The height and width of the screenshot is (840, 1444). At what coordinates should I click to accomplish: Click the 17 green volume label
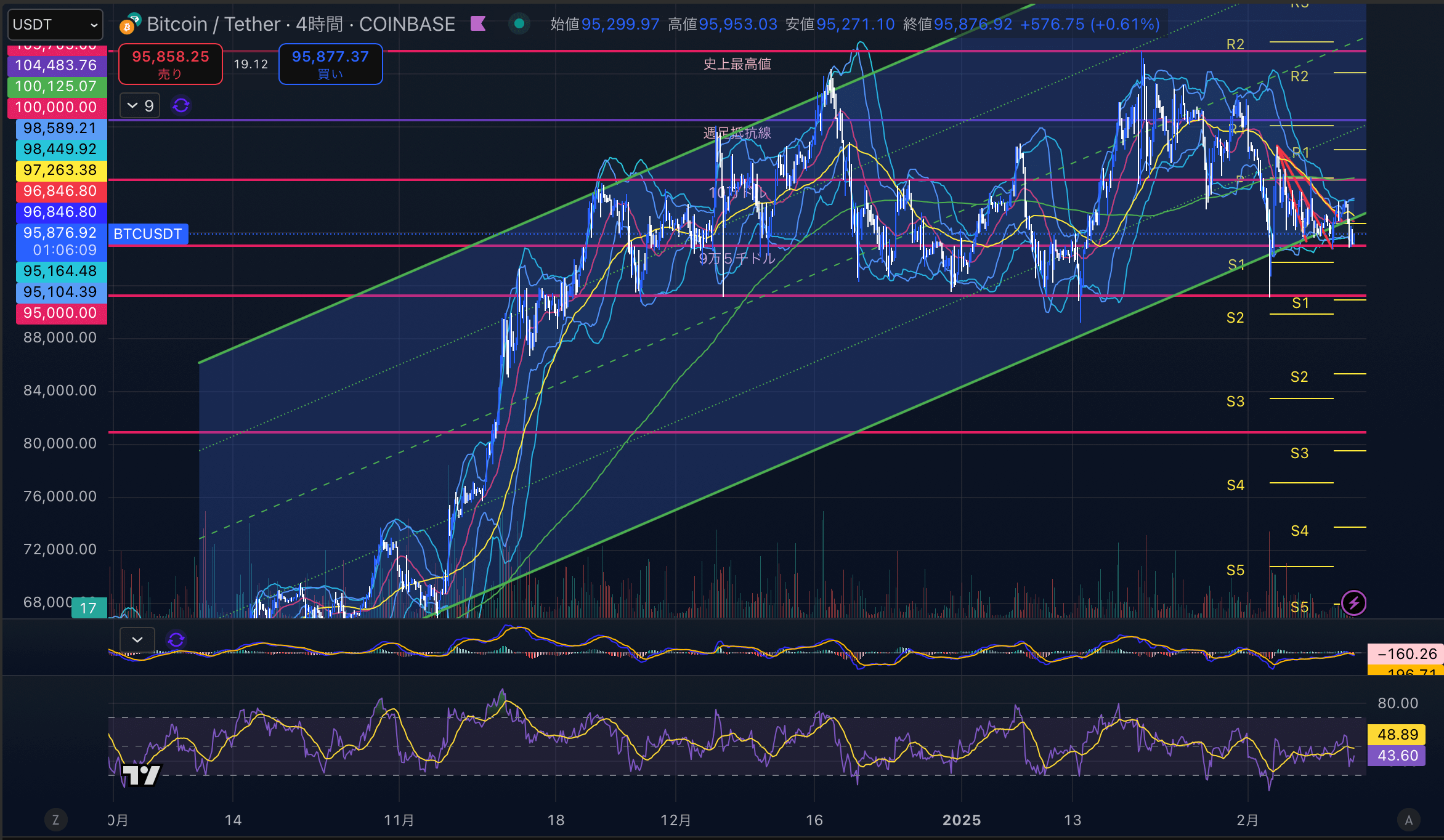pyautogui.click(x=89, y=608)
